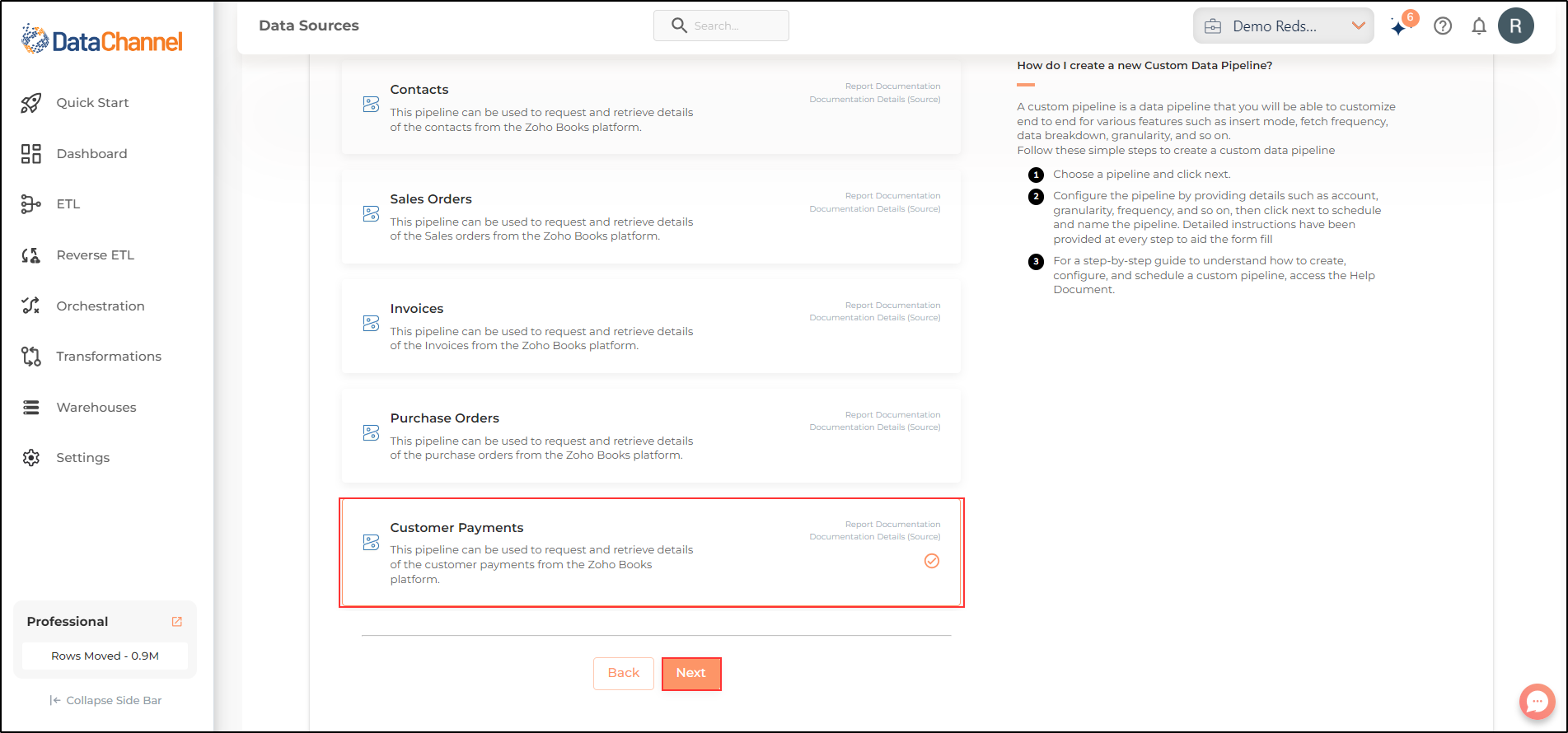Go to Dashboard menu item

(91, 154)
